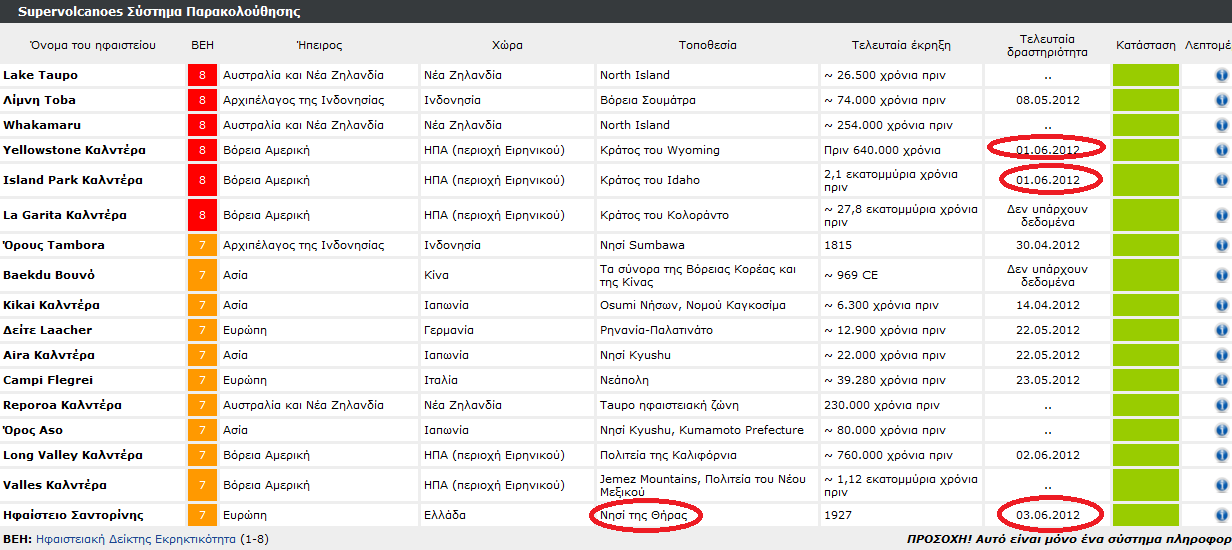Click the BEH column header
This screenshot has width=1232, height=550.
point(202,45)
